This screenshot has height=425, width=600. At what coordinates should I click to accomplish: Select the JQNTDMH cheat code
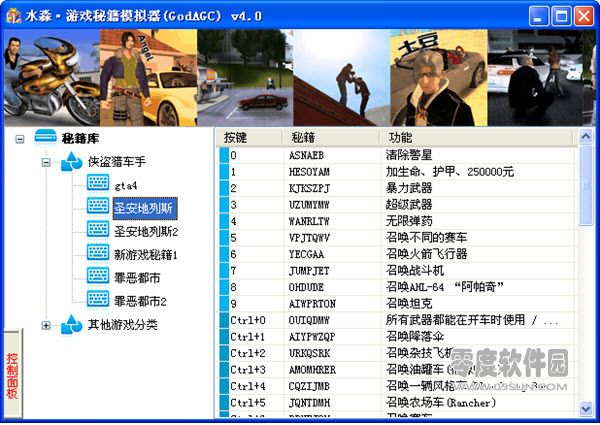[309, 403]
